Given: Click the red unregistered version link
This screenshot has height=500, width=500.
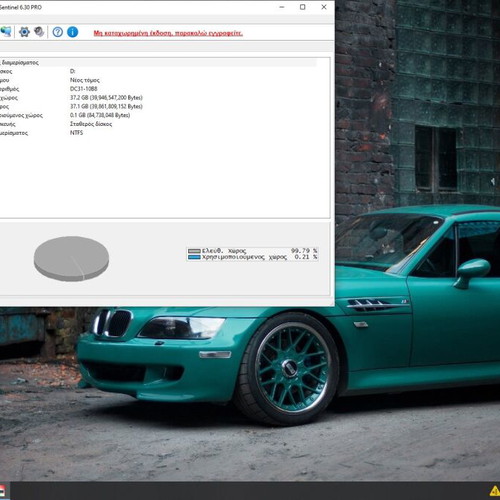Looking at the screenshot, I should [168, 33].
